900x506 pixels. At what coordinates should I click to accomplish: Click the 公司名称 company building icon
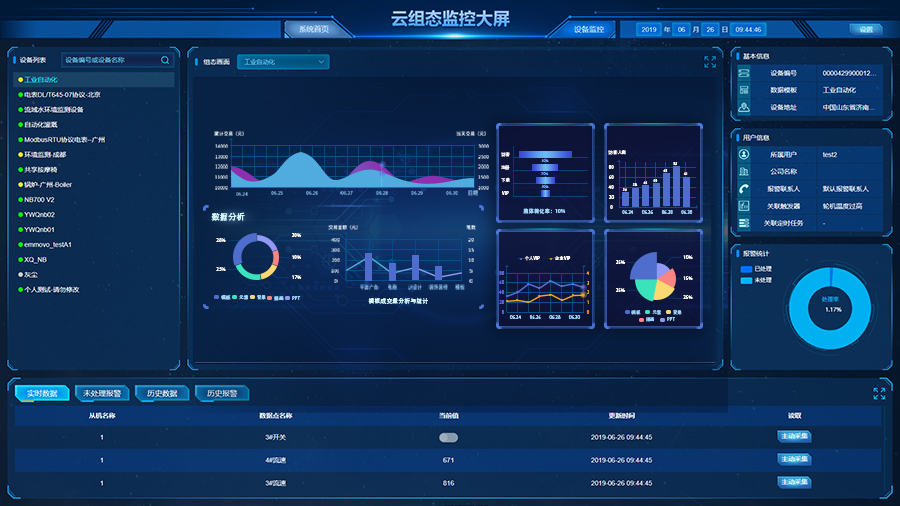744,172
